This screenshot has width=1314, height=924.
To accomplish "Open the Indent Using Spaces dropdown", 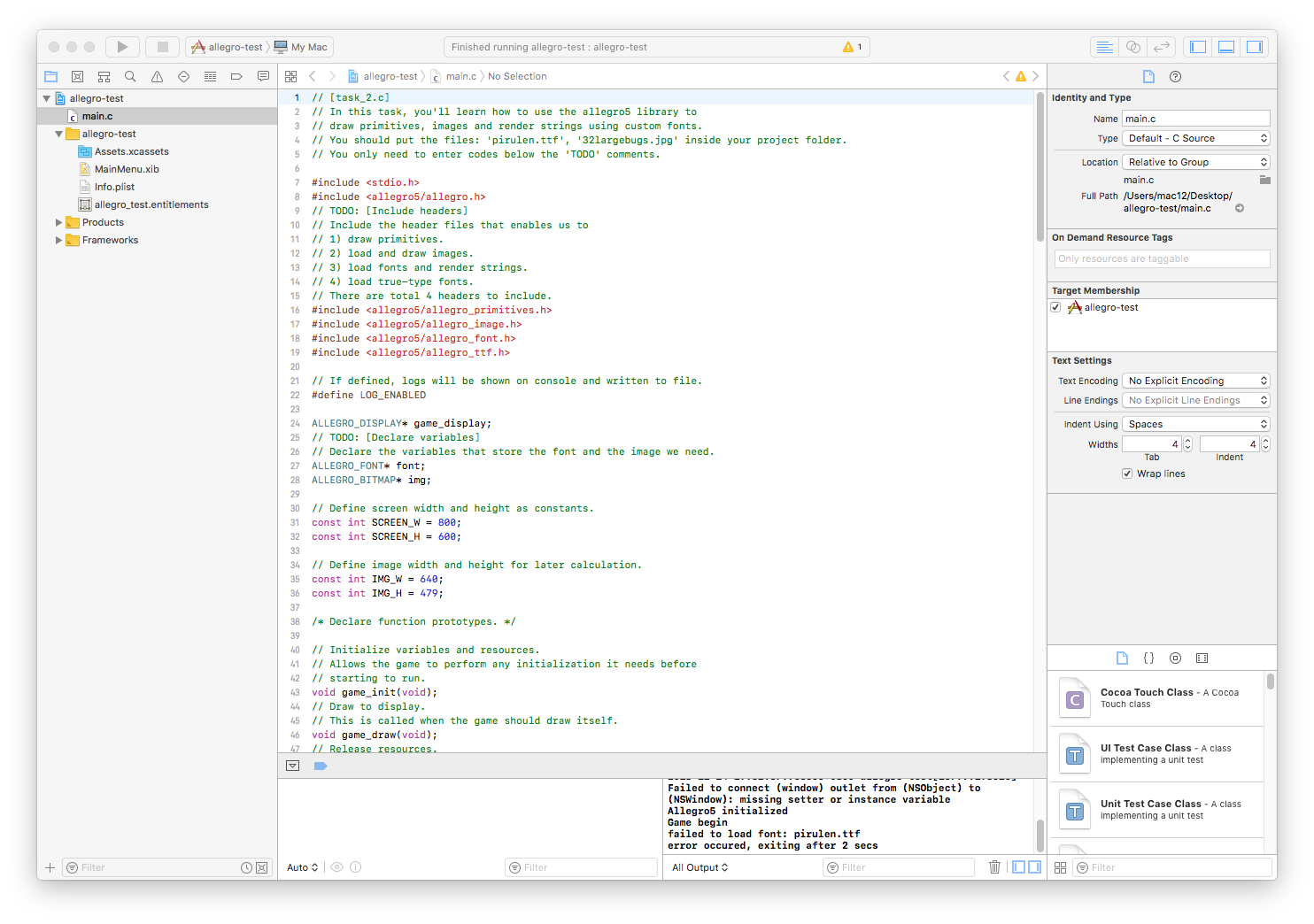I will [1195, 424].
